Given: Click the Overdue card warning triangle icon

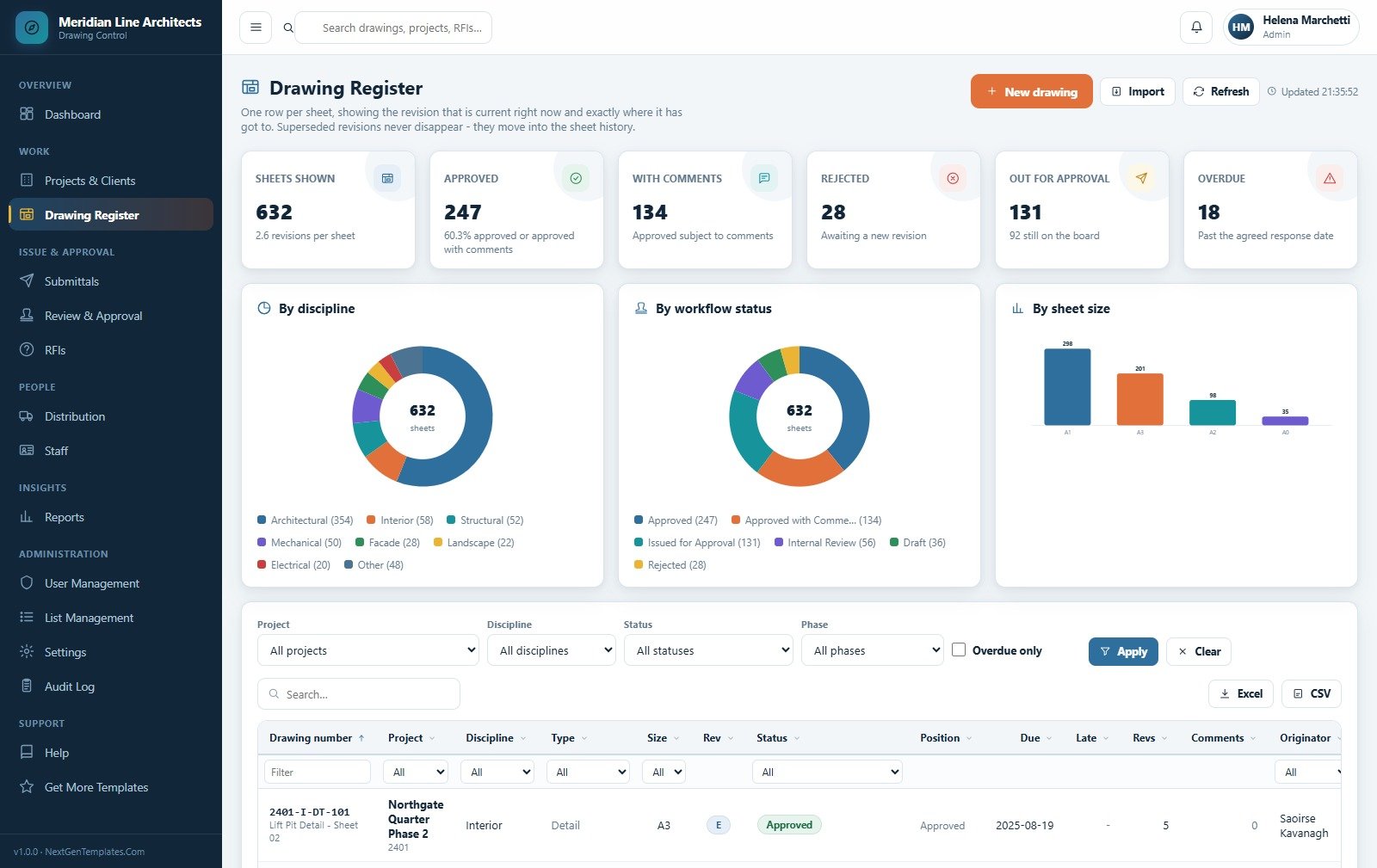Looking at the screenshot, I should (1330, 178).
